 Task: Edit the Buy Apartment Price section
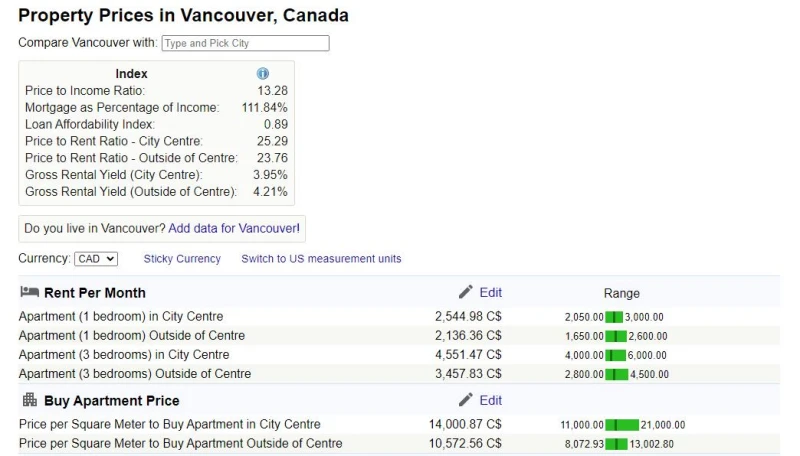point(490,400)
